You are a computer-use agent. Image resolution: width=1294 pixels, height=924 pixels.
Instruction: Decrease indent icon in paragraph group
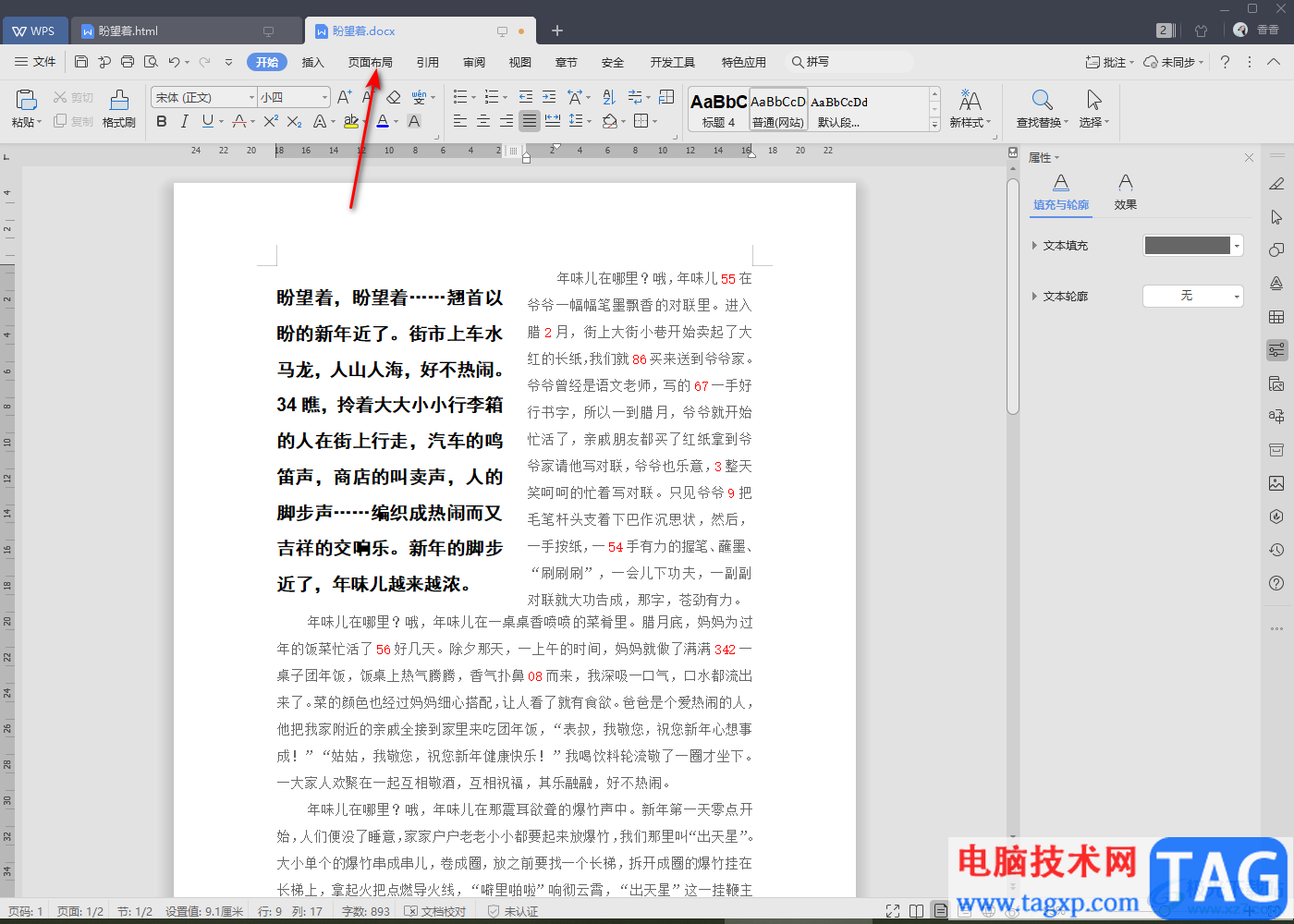tap(526, 97)
